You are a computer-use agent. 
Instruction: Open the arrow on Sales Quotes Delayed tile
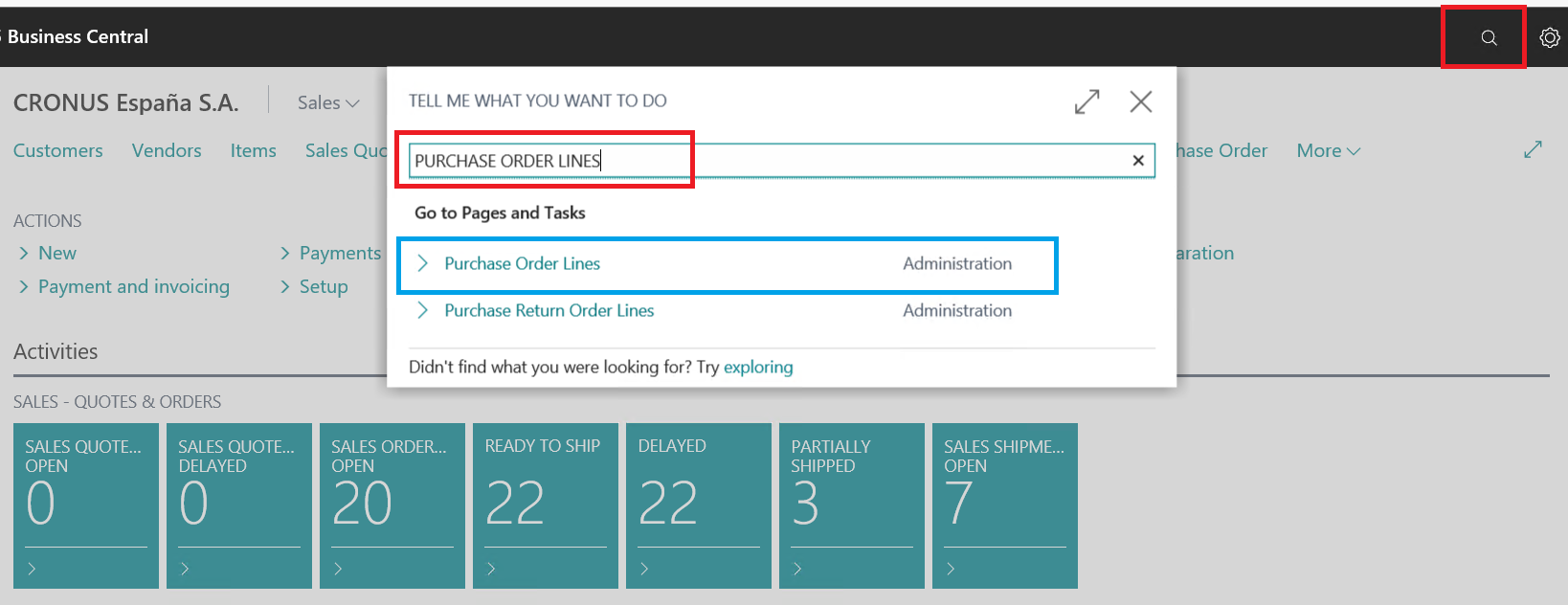pos(185,569)
